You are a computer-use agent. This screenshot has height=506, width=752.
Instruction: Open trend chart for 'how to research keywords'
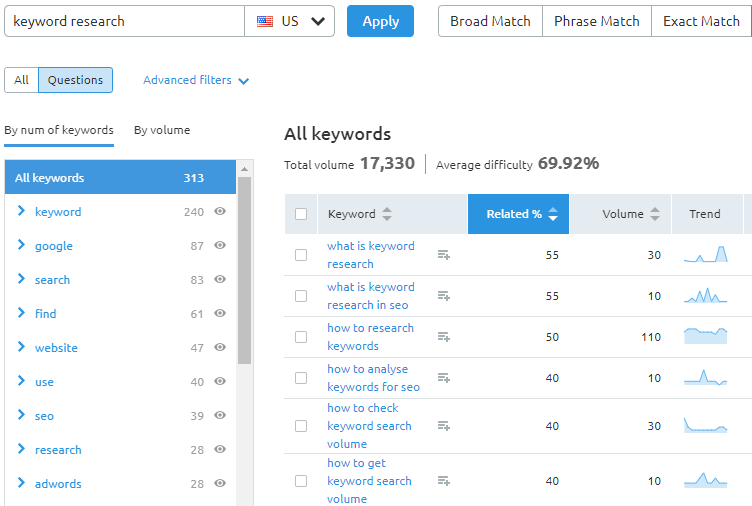705,336
